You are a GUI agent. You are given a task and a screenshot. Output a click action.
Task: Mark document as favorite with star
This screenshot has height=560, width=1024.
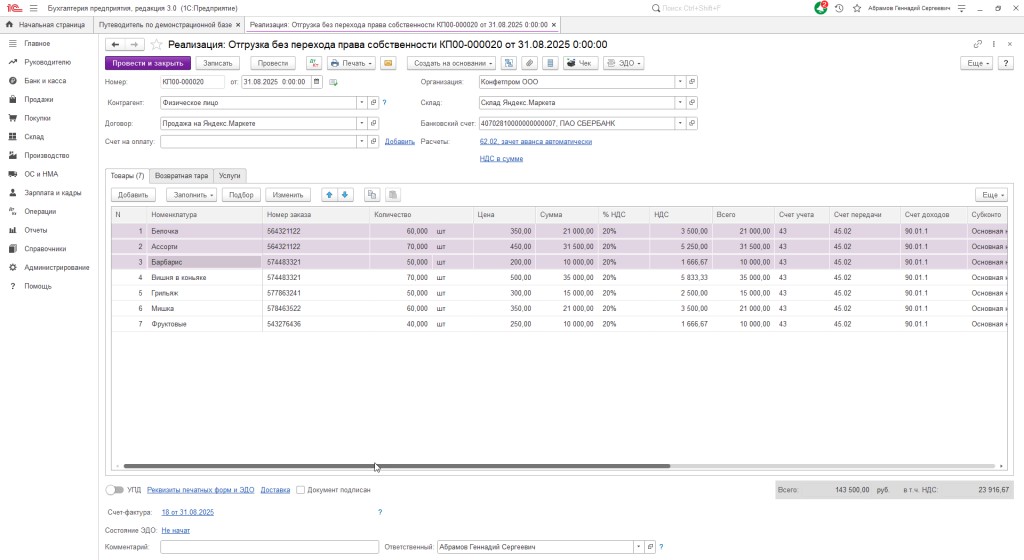point(157,45)
